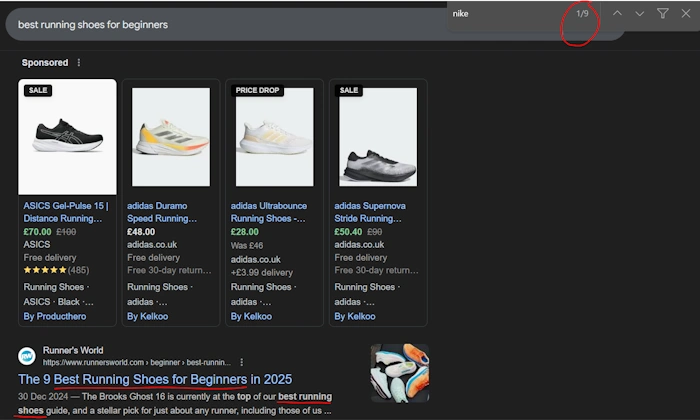Click the SALE badge on ASICS card

38,90
